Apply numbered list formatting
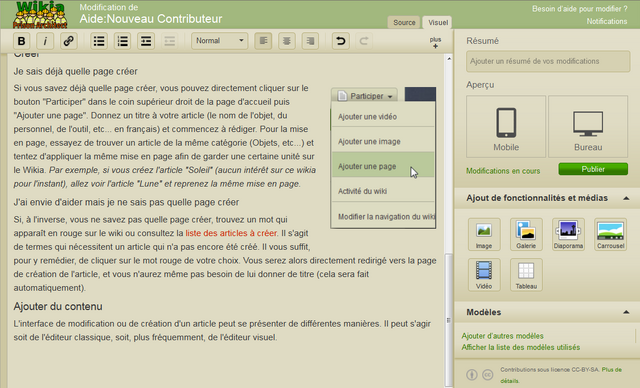640x388 pixels. pos(122,41)
